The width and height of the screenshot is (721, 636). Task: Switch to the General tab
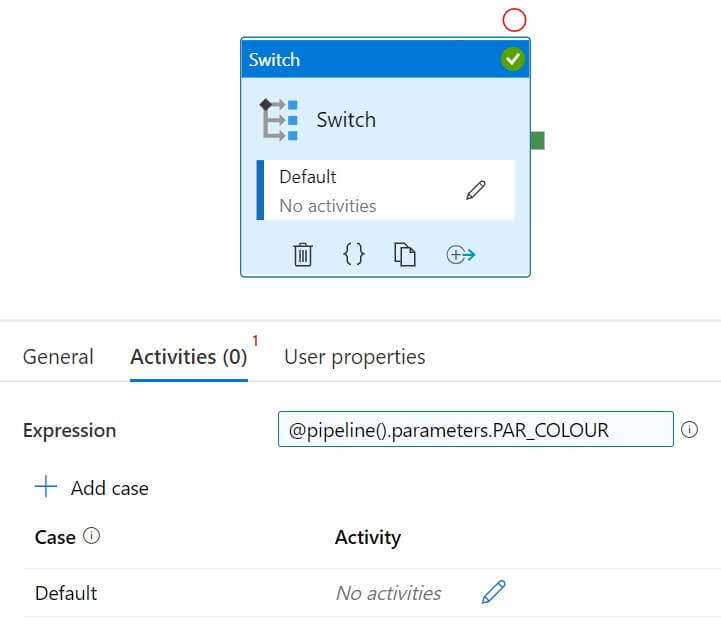58,357
